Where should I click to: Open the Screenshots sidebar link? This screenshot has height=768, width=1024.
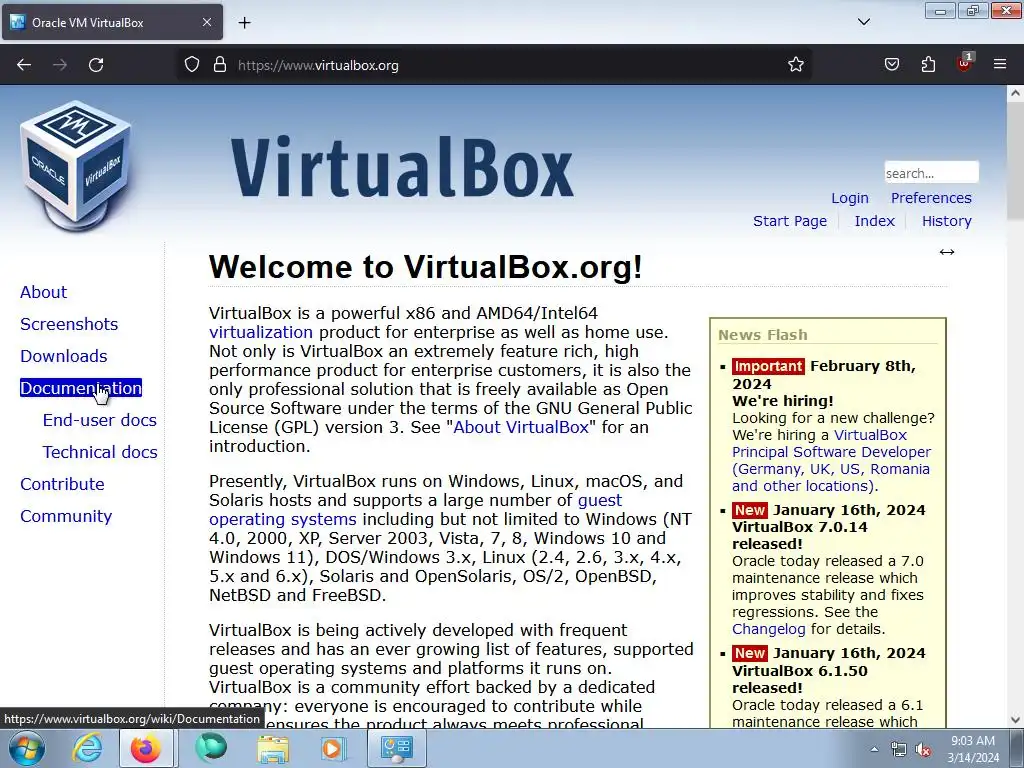pyautogui.click(x=69, y=324)
